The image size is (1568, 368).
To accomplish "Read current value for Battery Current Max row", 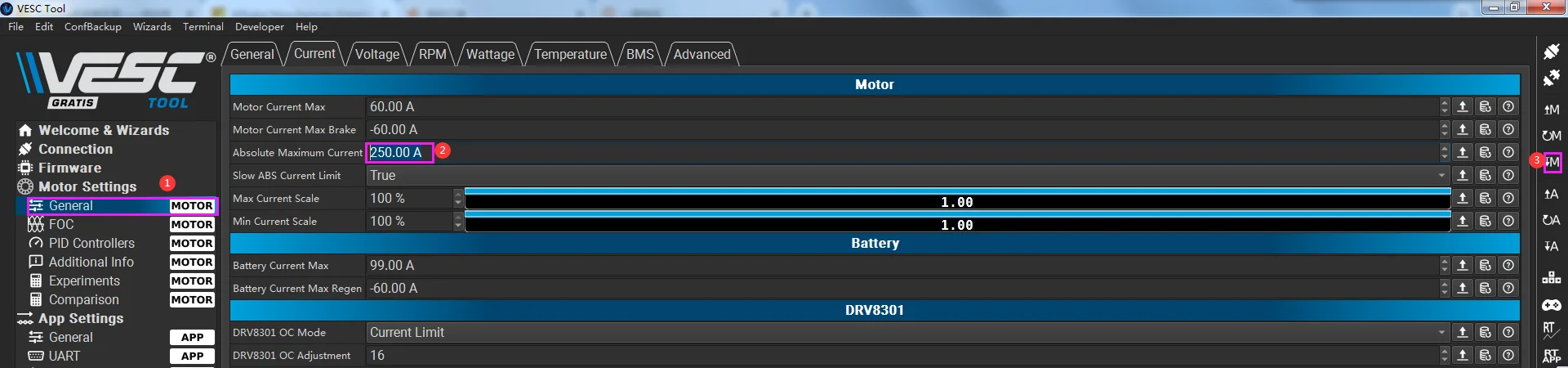I will point(1463,265).
